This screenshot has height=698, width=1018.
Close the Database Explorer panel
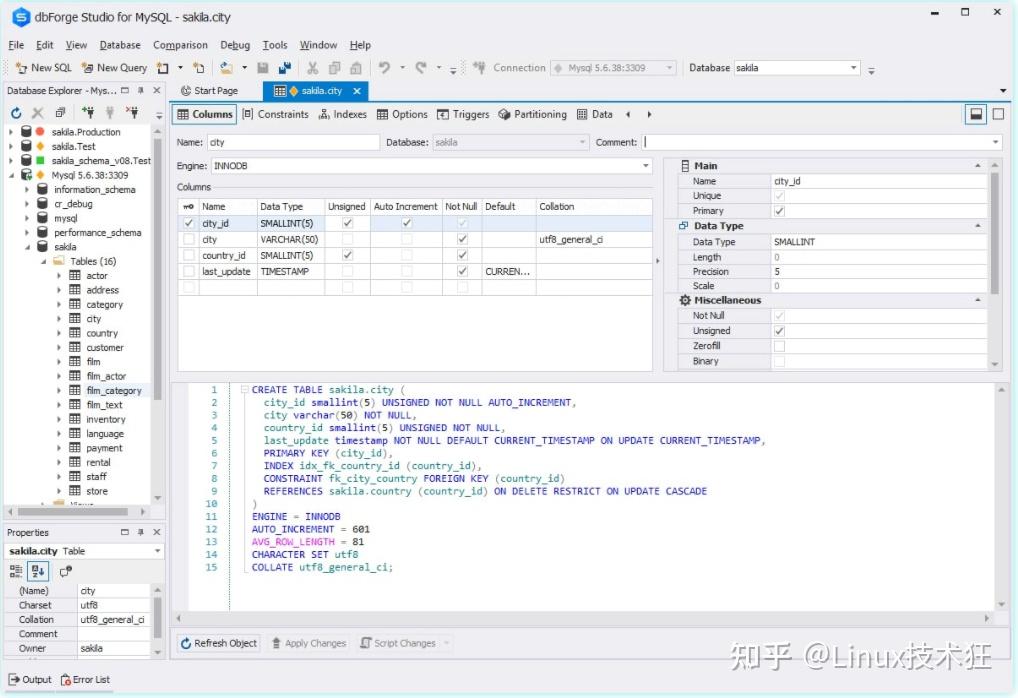156,90
